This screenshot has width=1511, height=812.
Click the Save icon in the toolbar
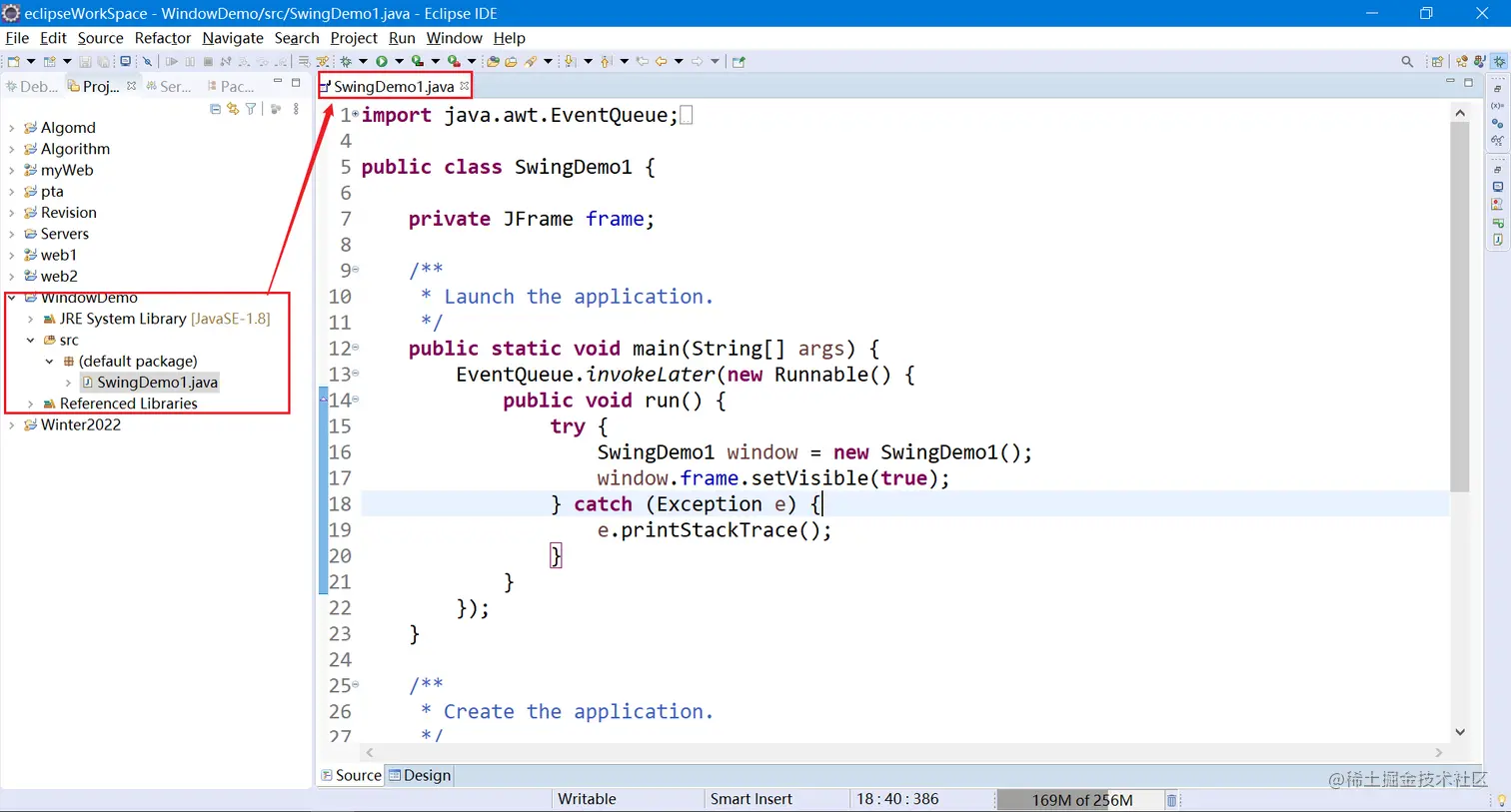85,61
